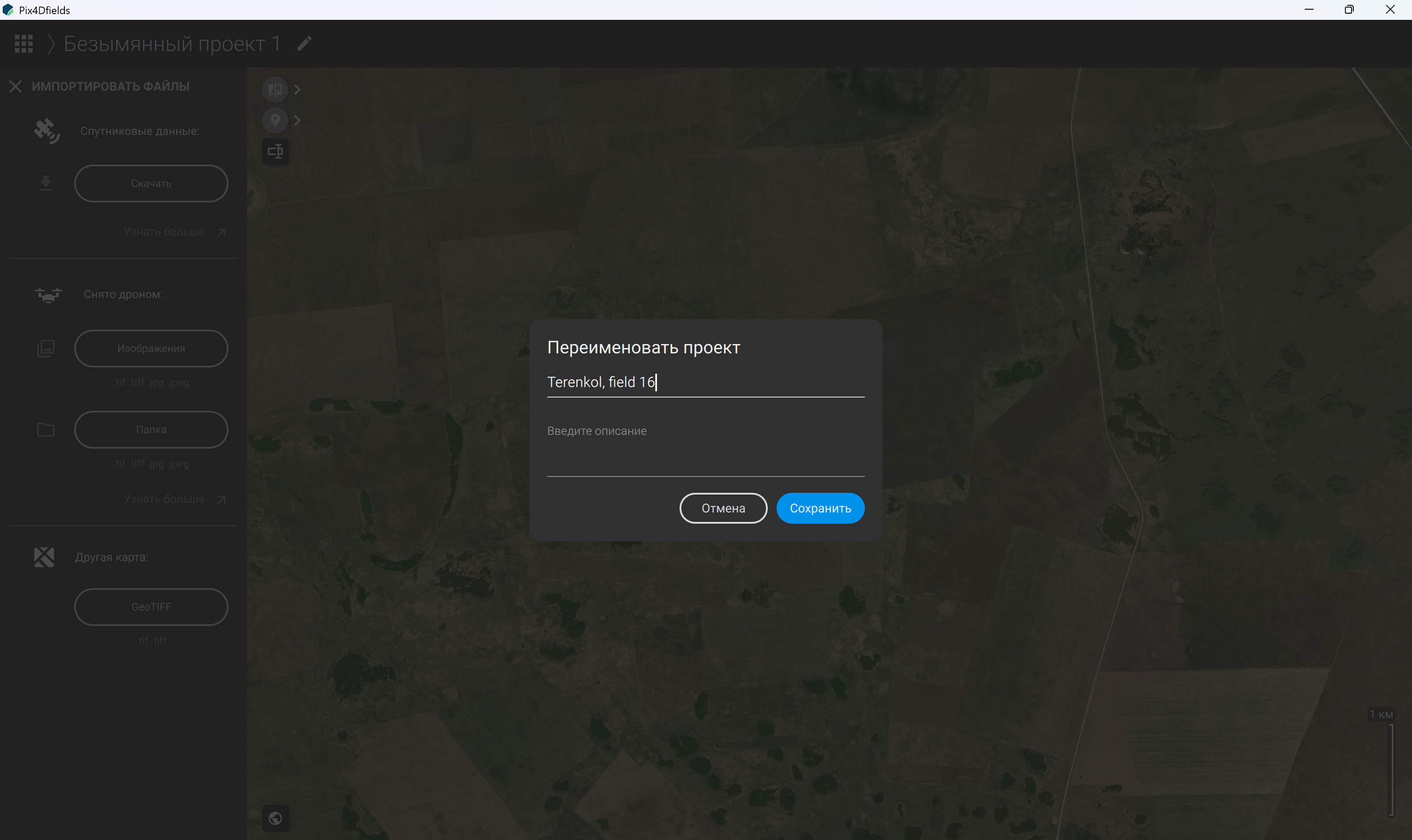The height and width of the screenshot is (840, 1412).
Task: Click the pencil icon beside project title
Action: (304, 44)
